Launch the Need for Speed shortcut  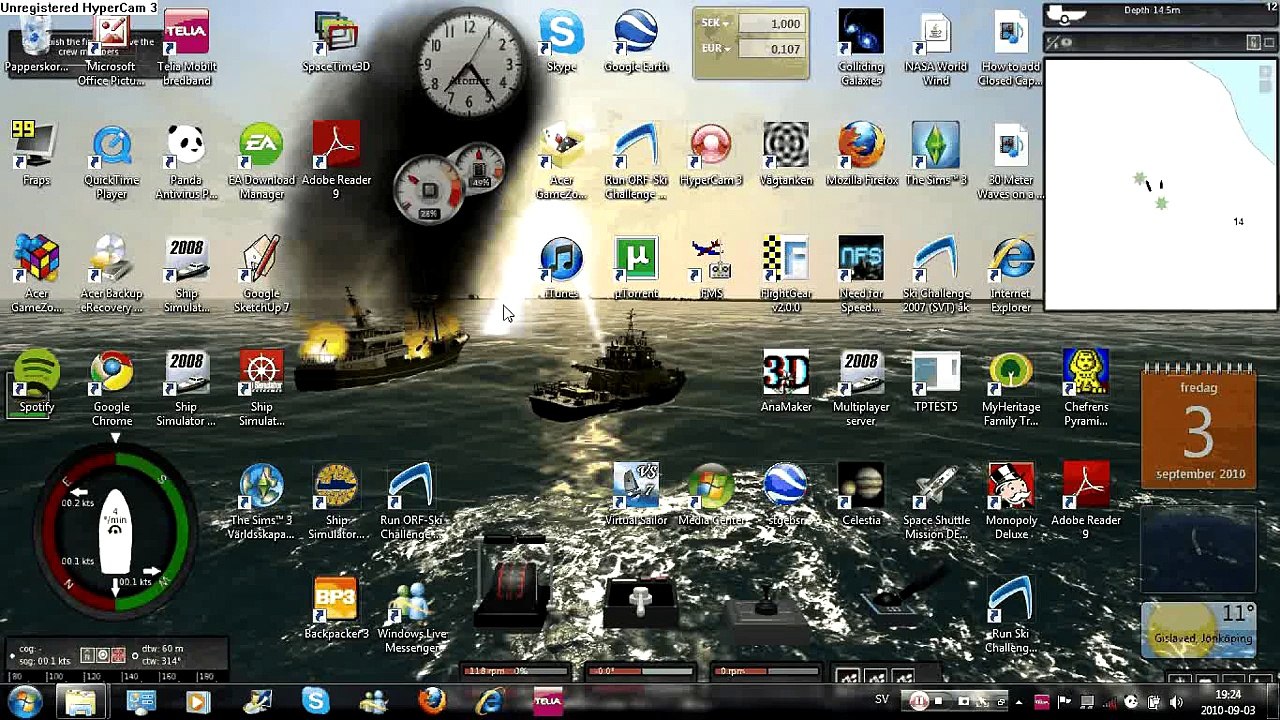(x=861, y=275)
